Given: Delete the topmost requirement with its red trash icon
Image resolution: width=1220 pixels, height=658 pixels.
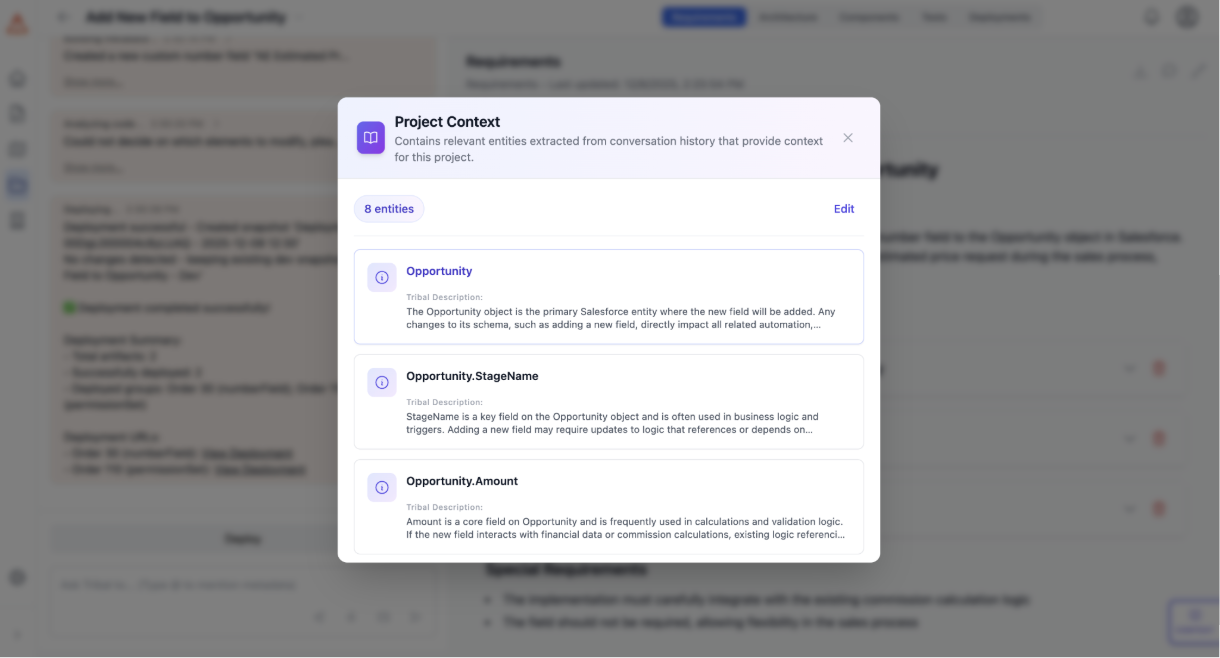Looking at the screenshot, I should tap(1159, 368).
